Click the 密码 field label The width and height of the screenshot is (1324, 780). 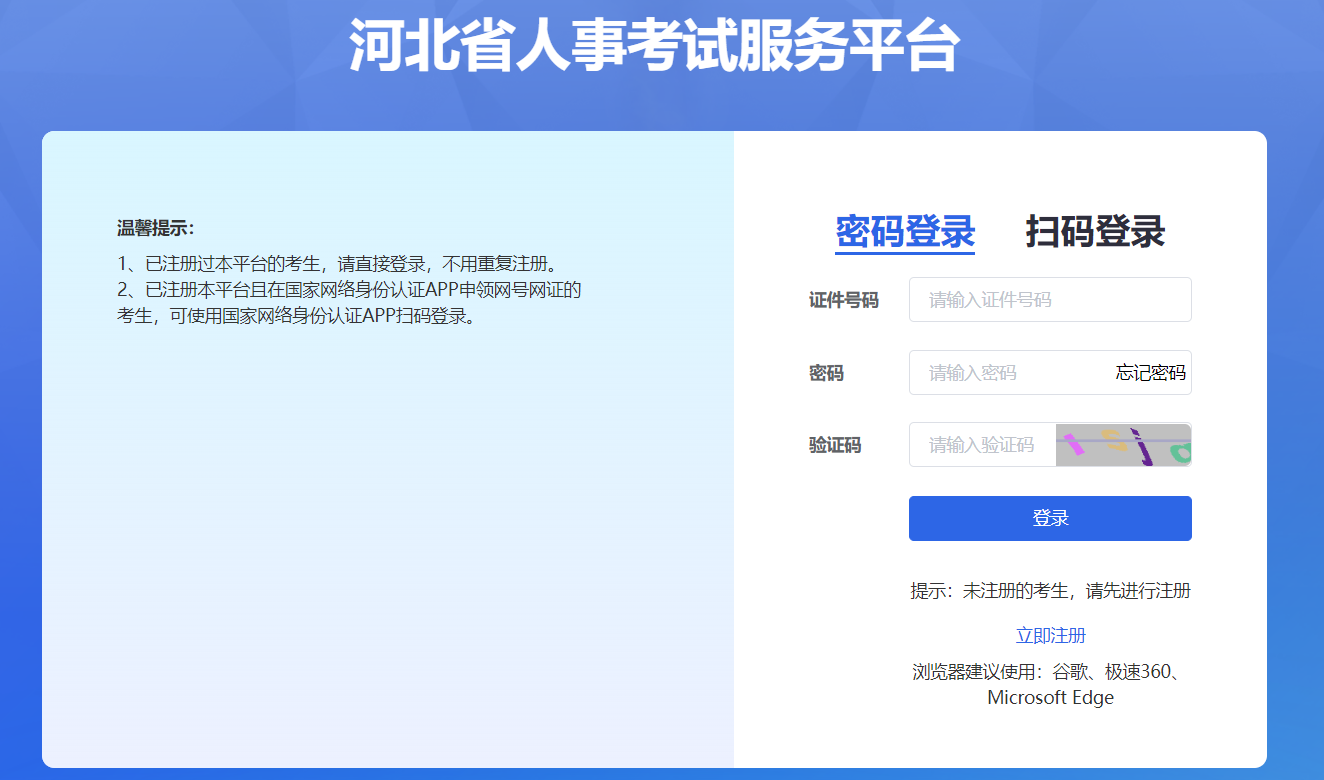(826, 373)
